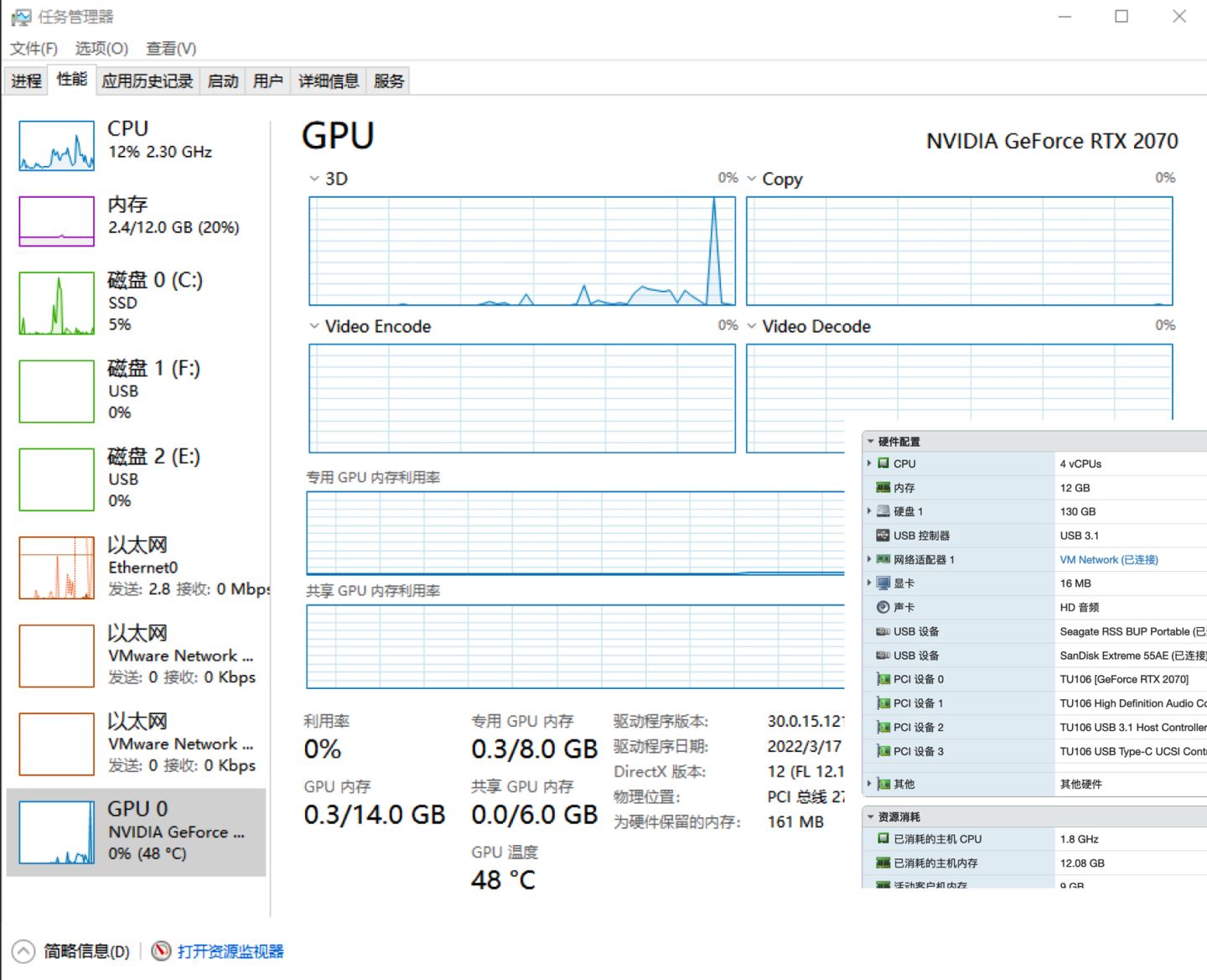The width and height of the screenshot is (1207, 980).
Task: Select the CPU usage graph thumbnail
Action: pyautogui.click(x=57, y=146)
